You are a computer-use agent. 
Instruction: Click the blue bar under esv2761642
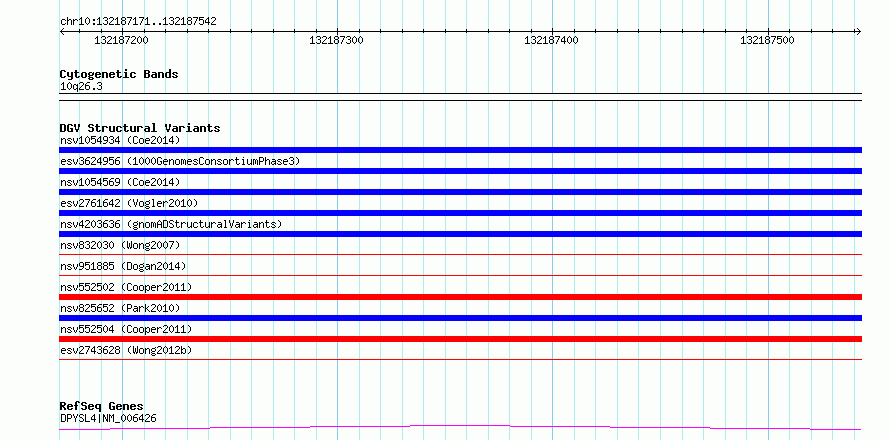460,213
